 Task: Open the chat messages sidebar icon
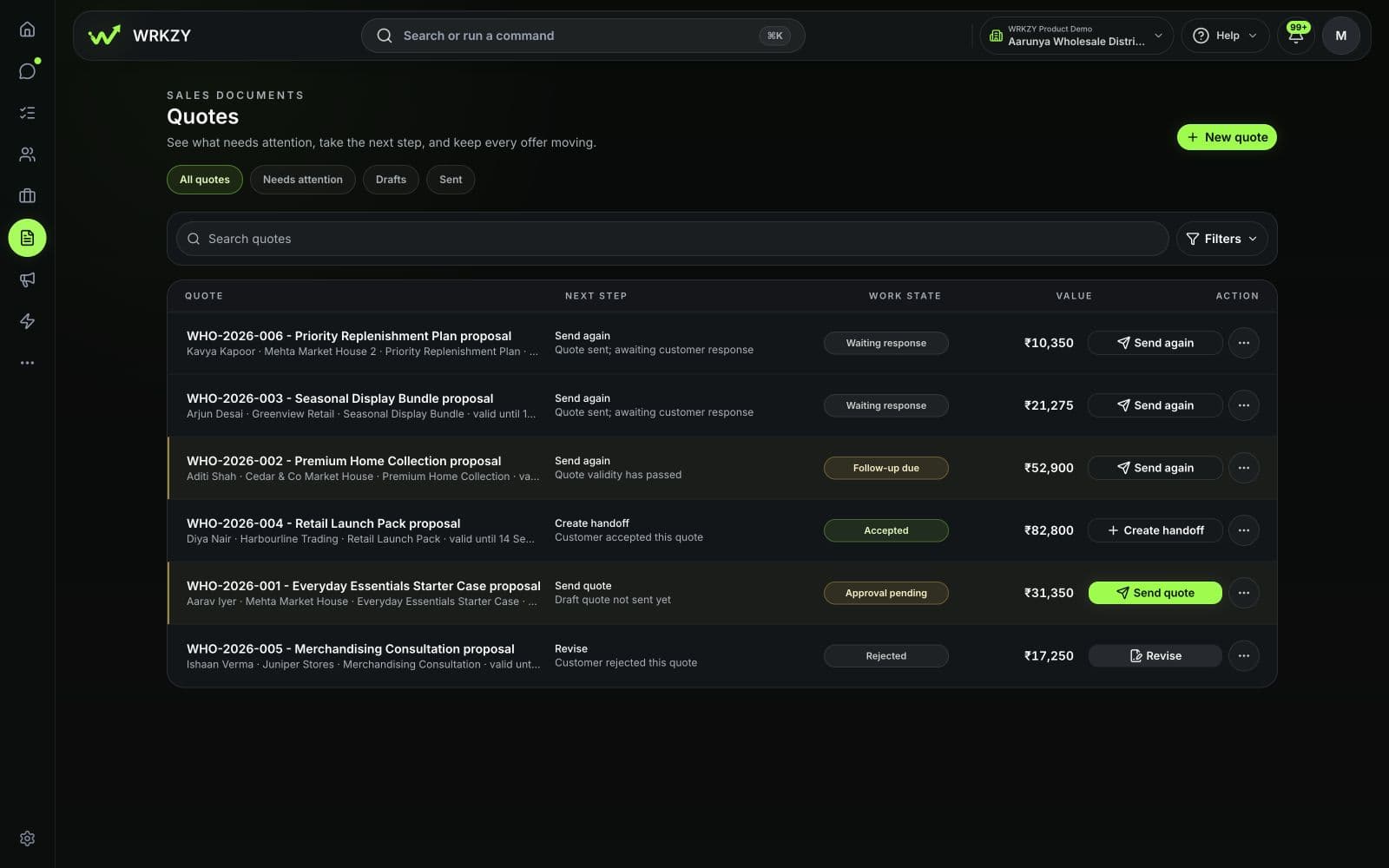(27, 71)
